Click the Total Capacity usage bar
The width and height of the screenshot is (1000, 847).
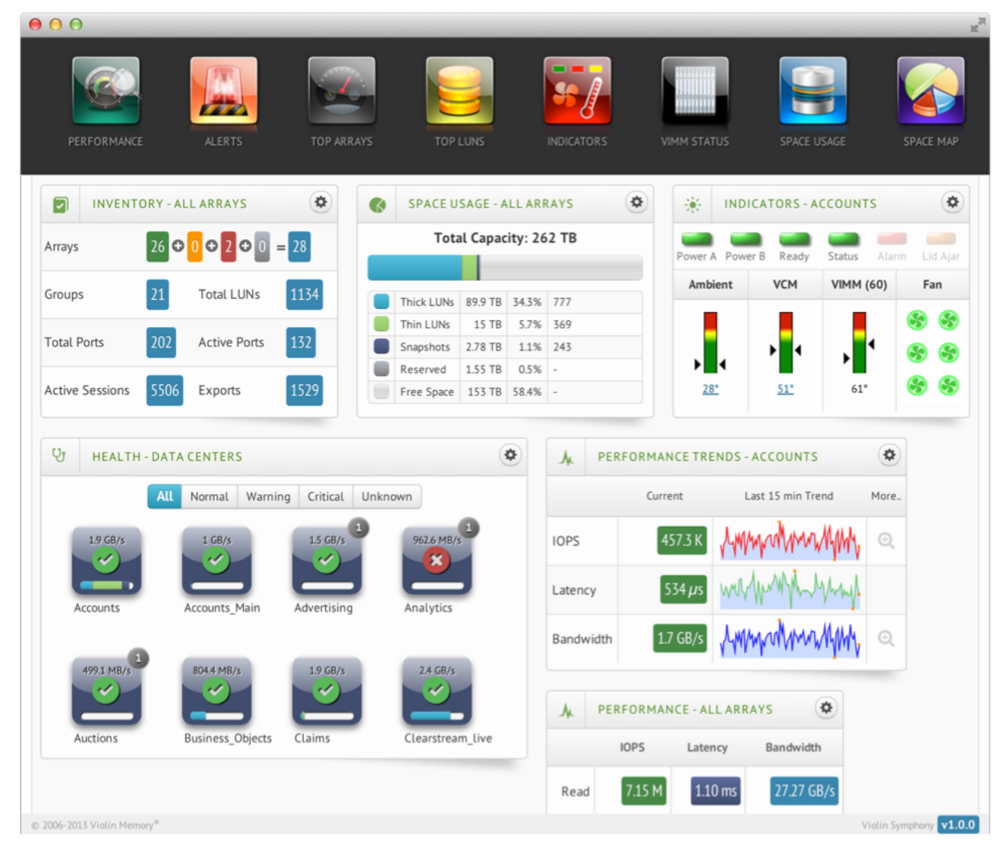(x=505, y=267)
